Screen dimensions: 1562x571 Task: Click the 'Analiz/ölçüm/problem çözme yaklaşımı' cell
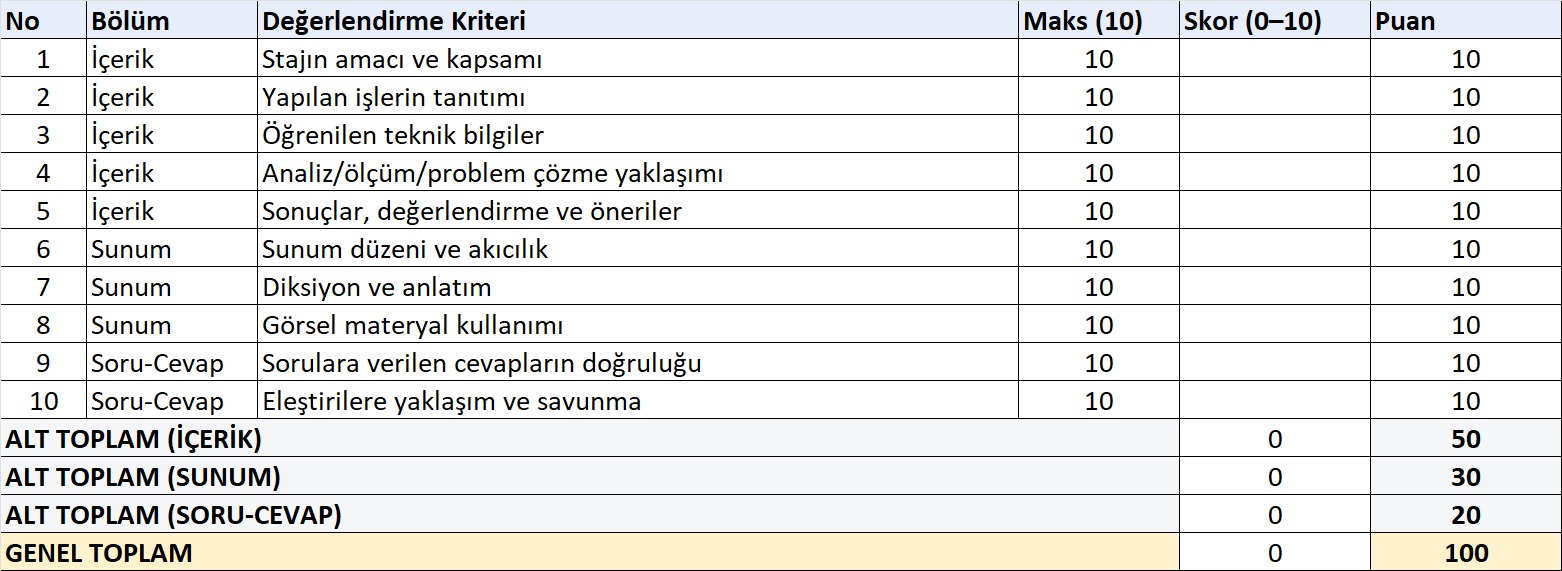coord(492,173)
